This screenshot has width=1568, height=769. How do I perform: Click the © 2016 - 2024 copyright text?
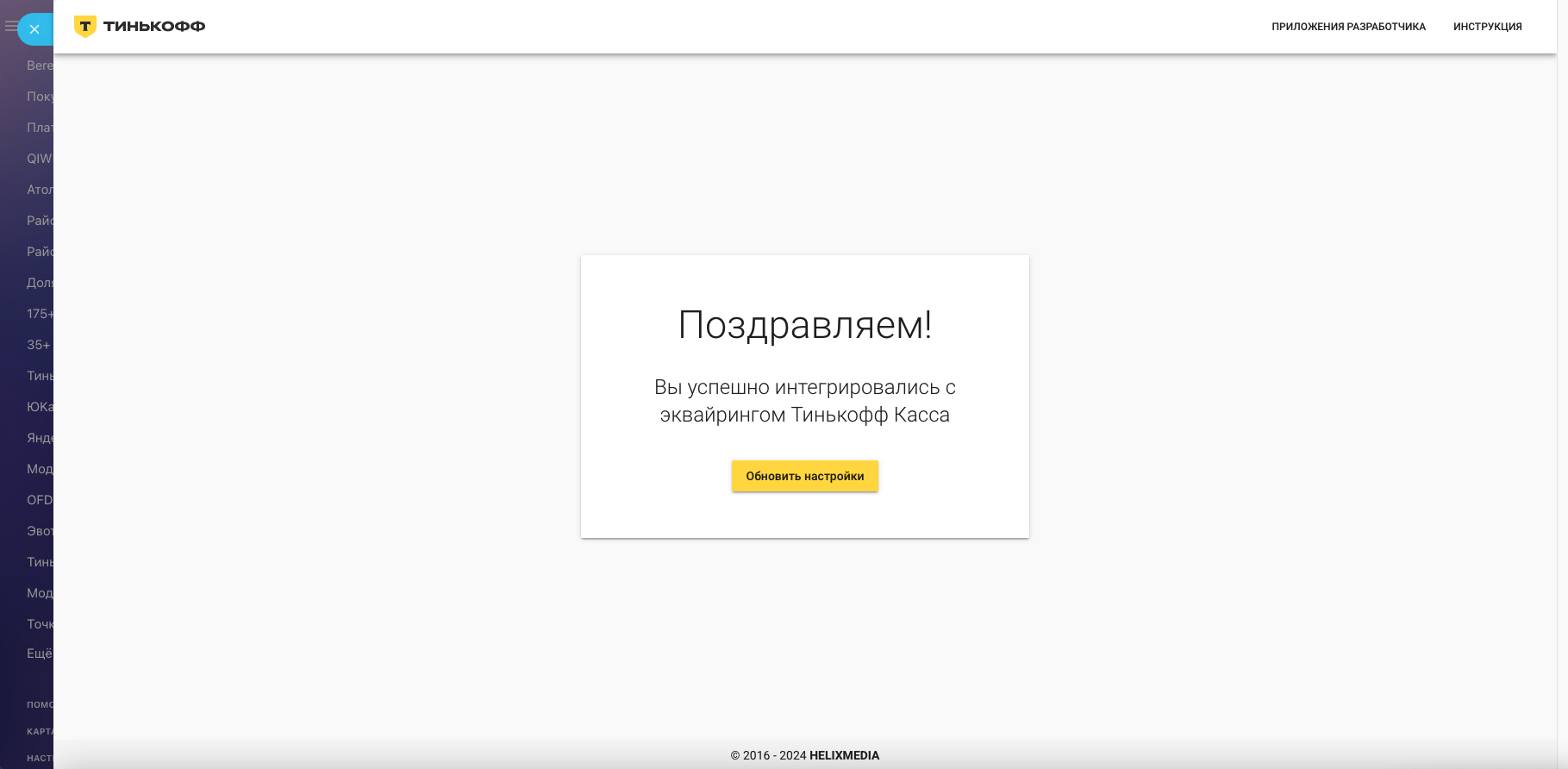(768, 755)
